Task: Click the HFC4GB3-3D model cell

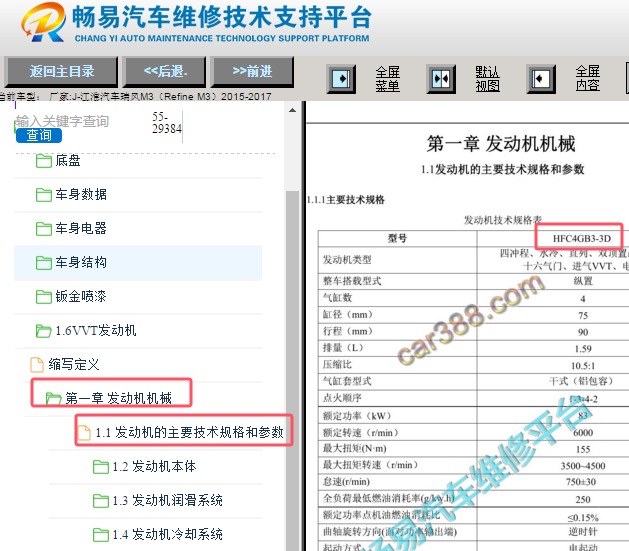Action: pos(581,239)
